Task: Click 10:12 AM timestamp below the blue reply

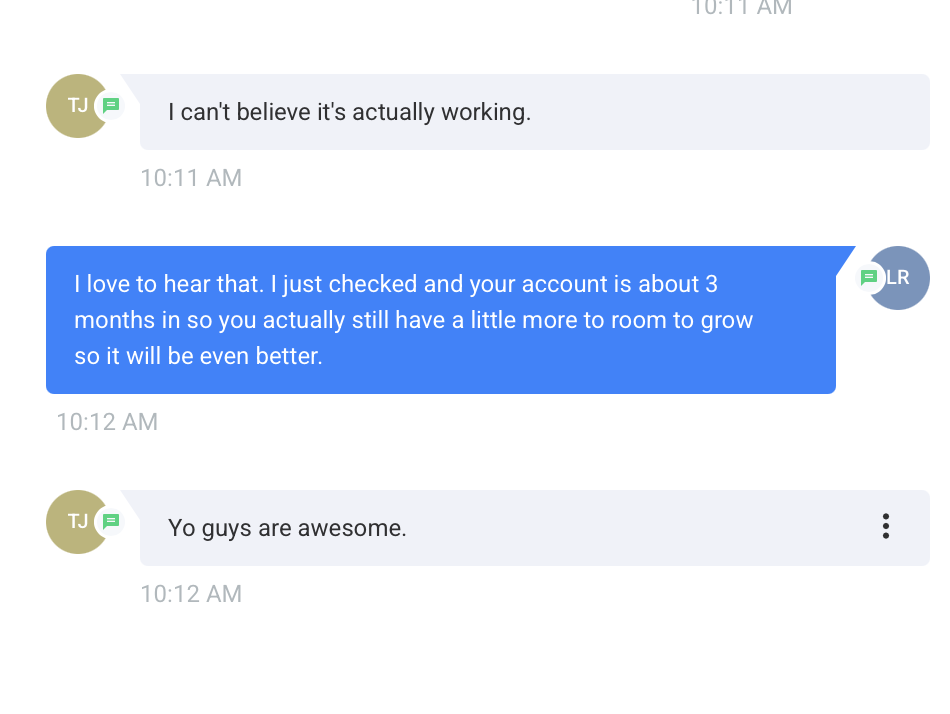Action: click(107, 422)
